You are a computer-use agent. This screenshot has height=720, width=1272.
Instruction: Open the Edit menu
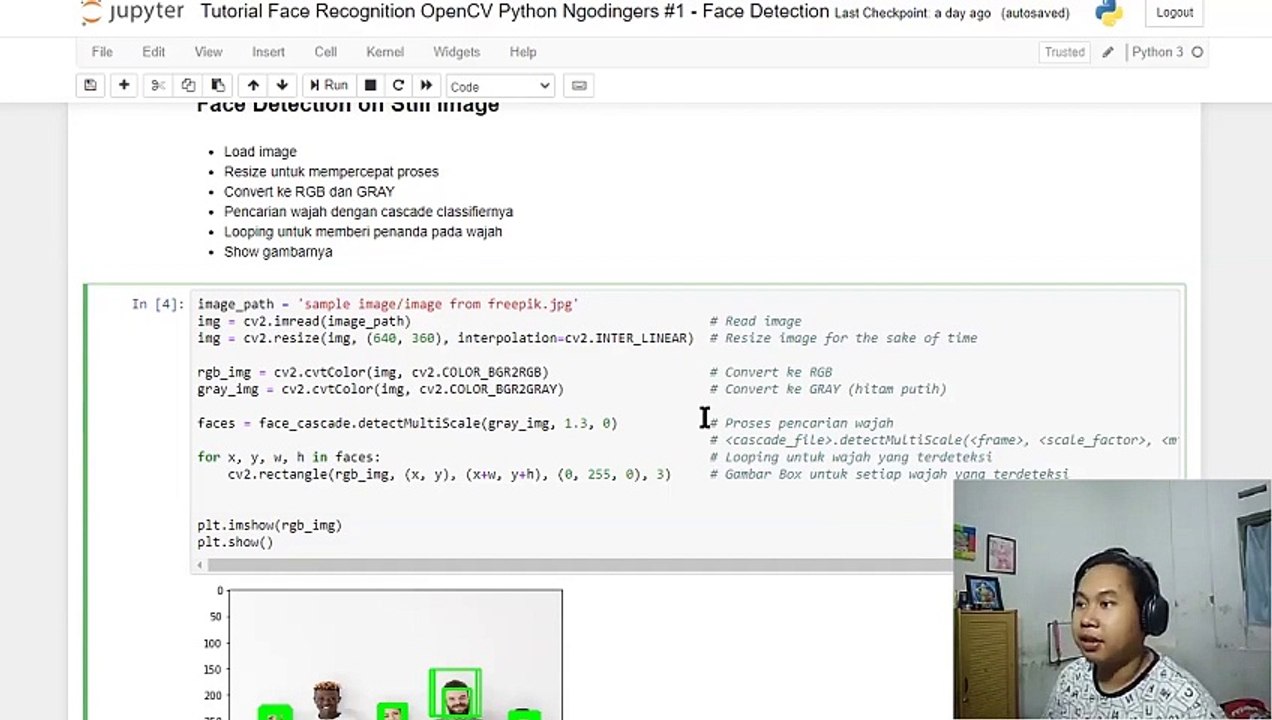(153, 52)
